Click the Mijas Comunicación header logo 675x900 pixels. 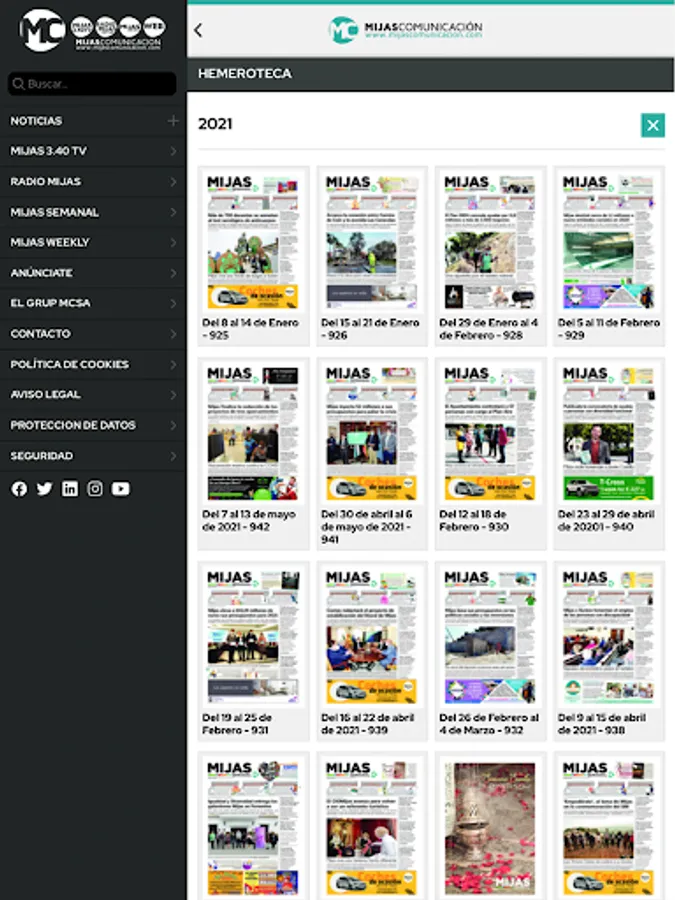[405, 30]
